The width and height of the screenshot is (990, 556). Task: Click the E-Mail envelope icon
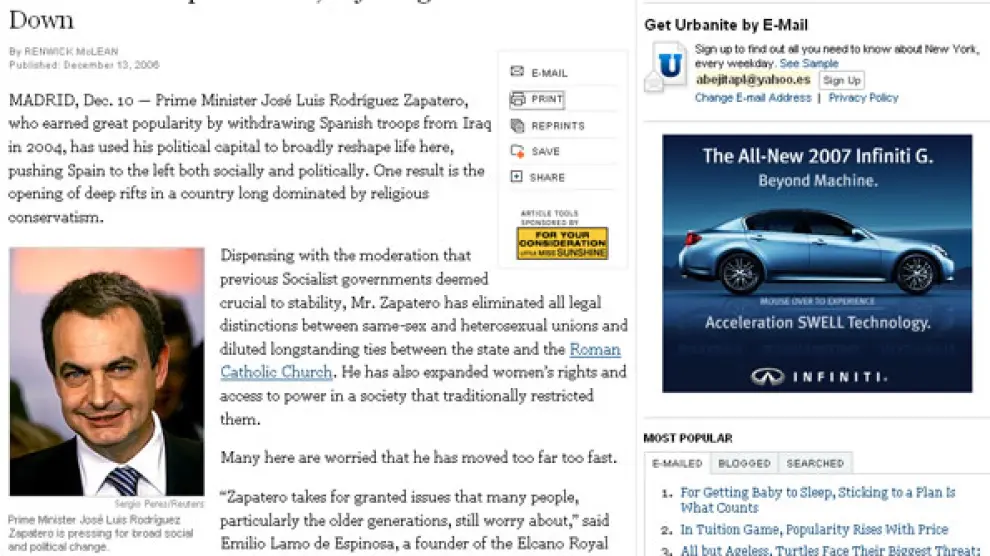517,72
